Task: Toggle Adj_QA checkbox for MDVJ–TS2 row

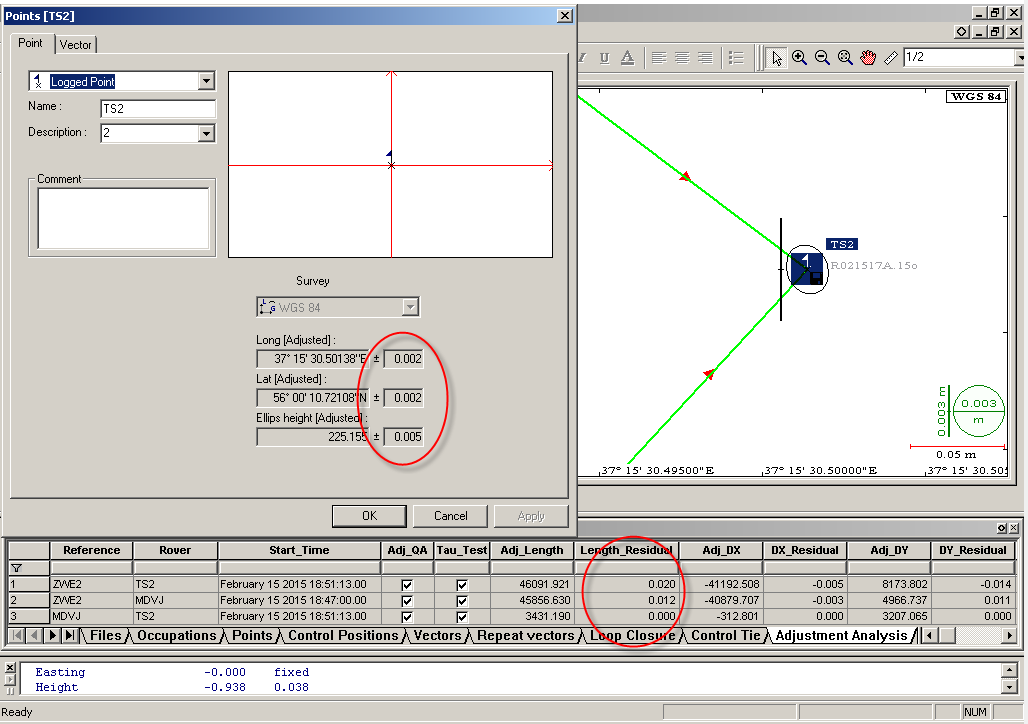Action: 407,616
